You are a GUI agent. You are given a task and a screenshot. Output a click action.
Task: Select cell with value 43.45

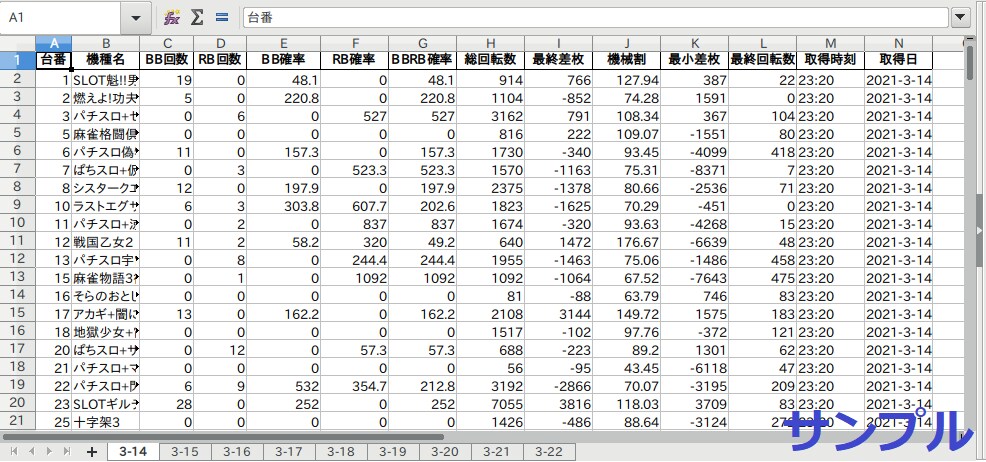[x=626, y=368]
